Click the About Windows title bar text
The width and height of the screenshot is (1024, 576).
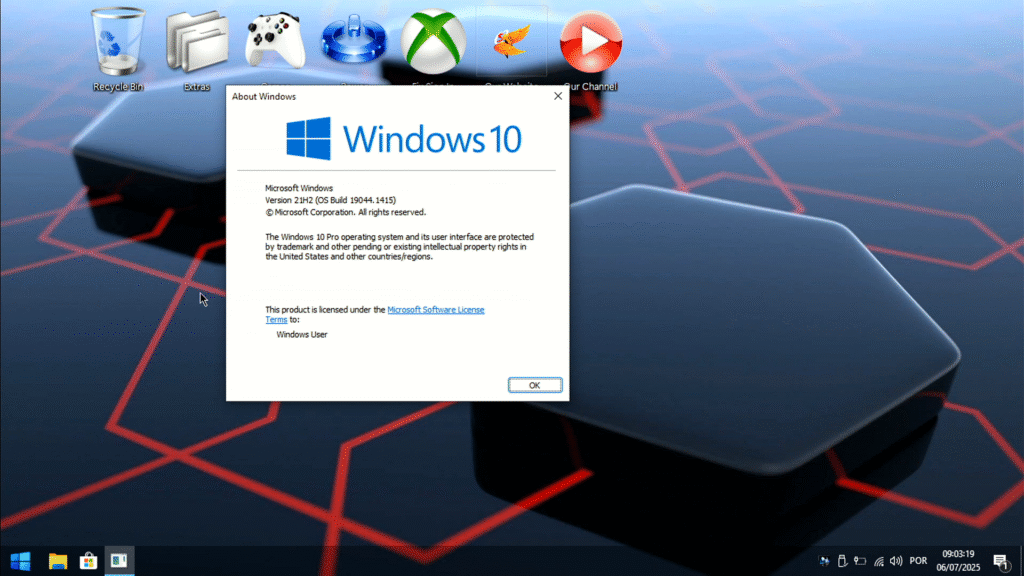pyautogui.click(x=264, y=96)
